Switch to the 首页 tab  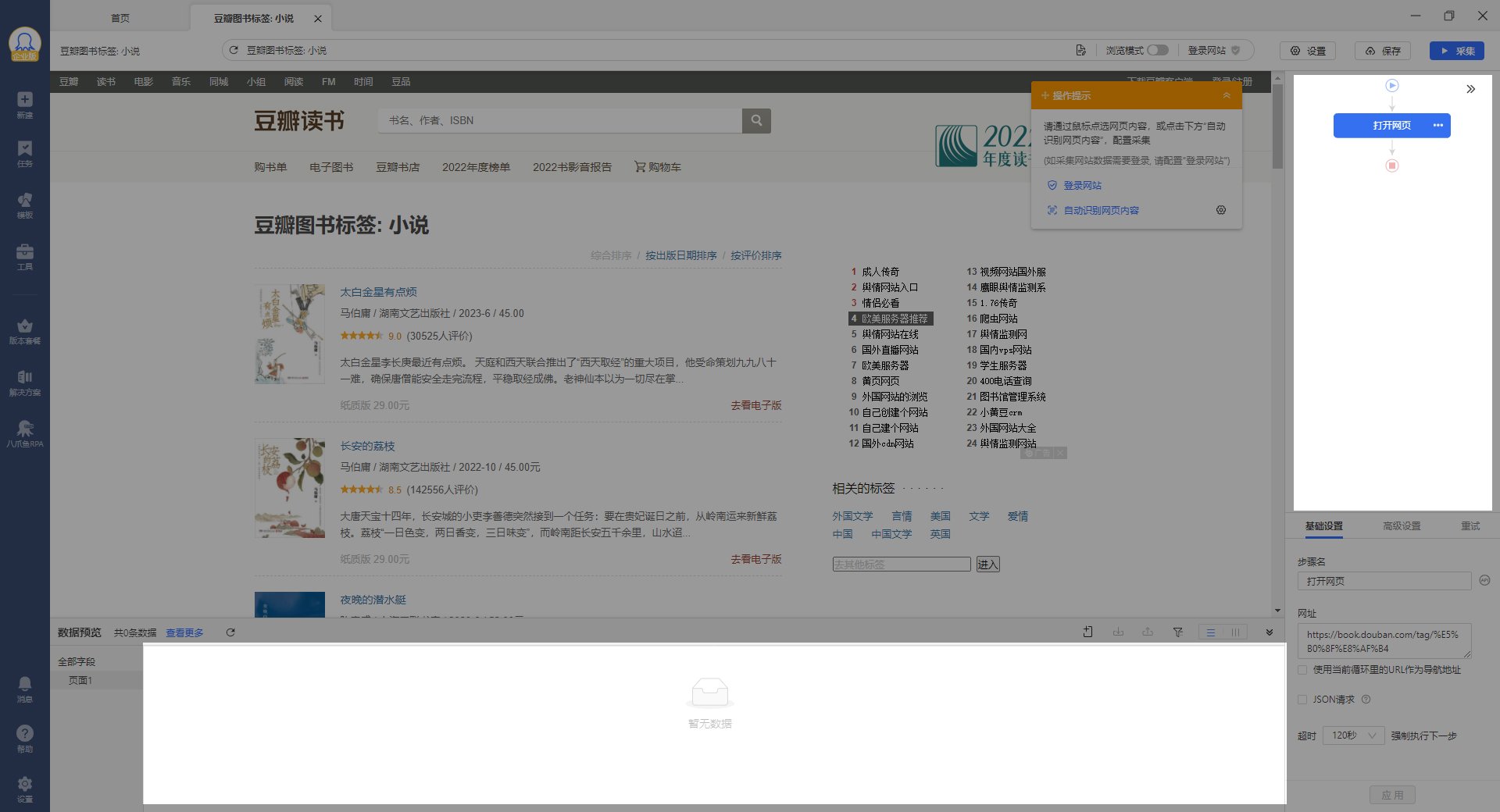(120, 18)
